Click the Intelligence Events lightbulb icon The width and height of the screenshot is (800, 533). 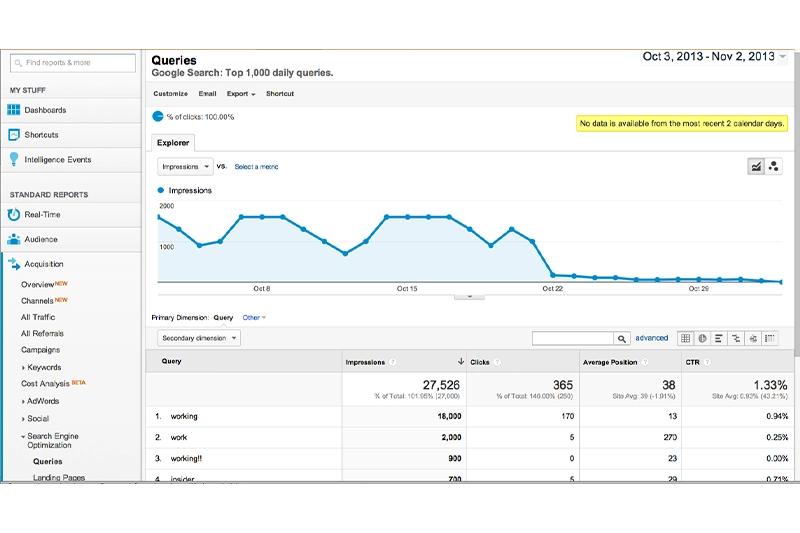point(14,159)
